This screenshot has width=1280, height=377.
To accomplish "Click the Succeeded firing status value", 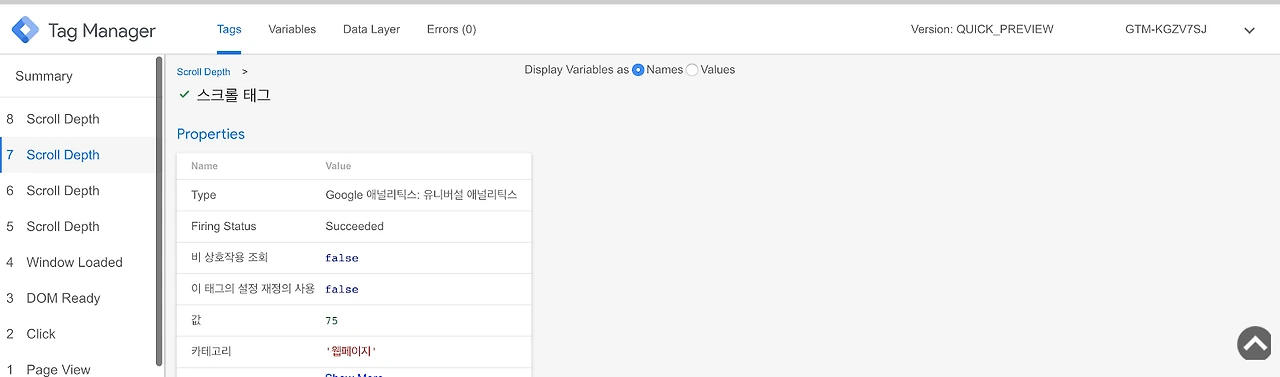I will (x=354, y=226).
